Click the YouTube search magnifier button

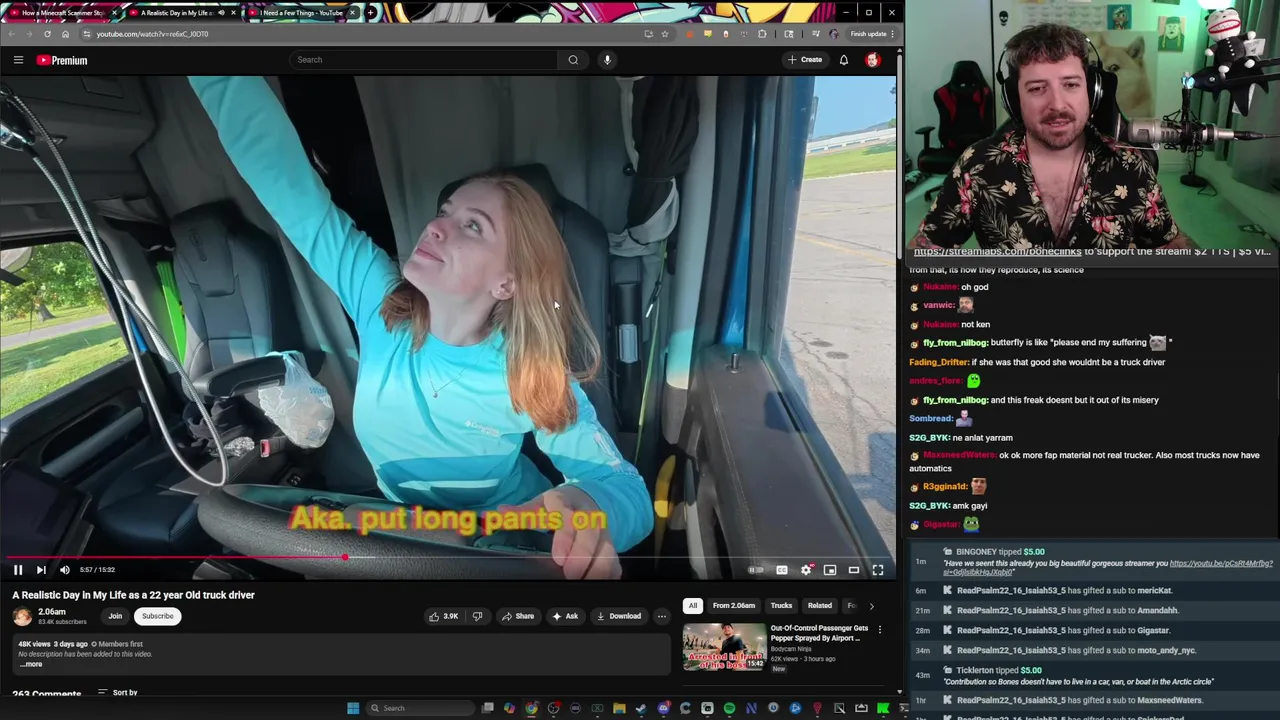point(573,60)
